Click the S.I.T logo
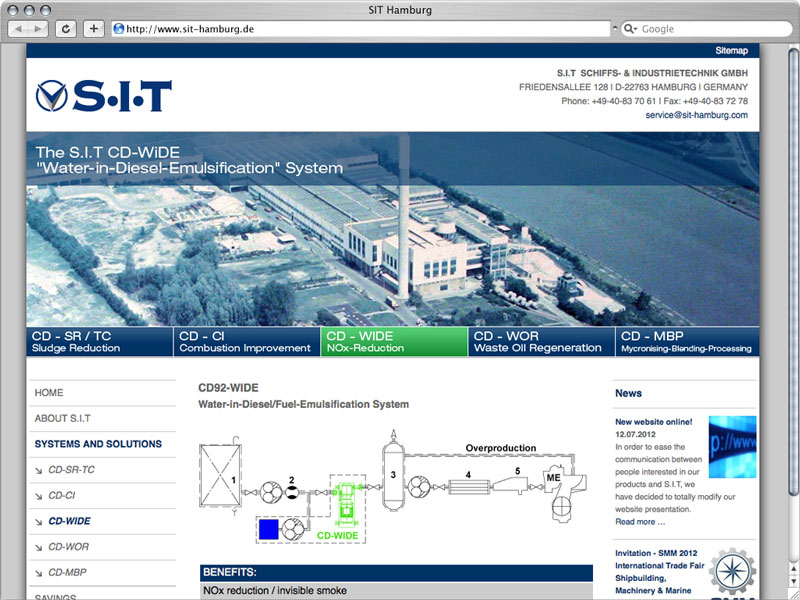This screenshot has height=600, width=800. point(104,95)
